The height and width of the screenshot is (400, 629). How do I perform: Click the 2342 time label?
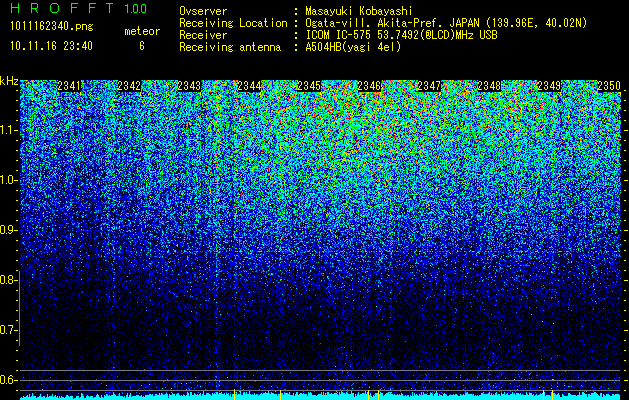[129, 86]
